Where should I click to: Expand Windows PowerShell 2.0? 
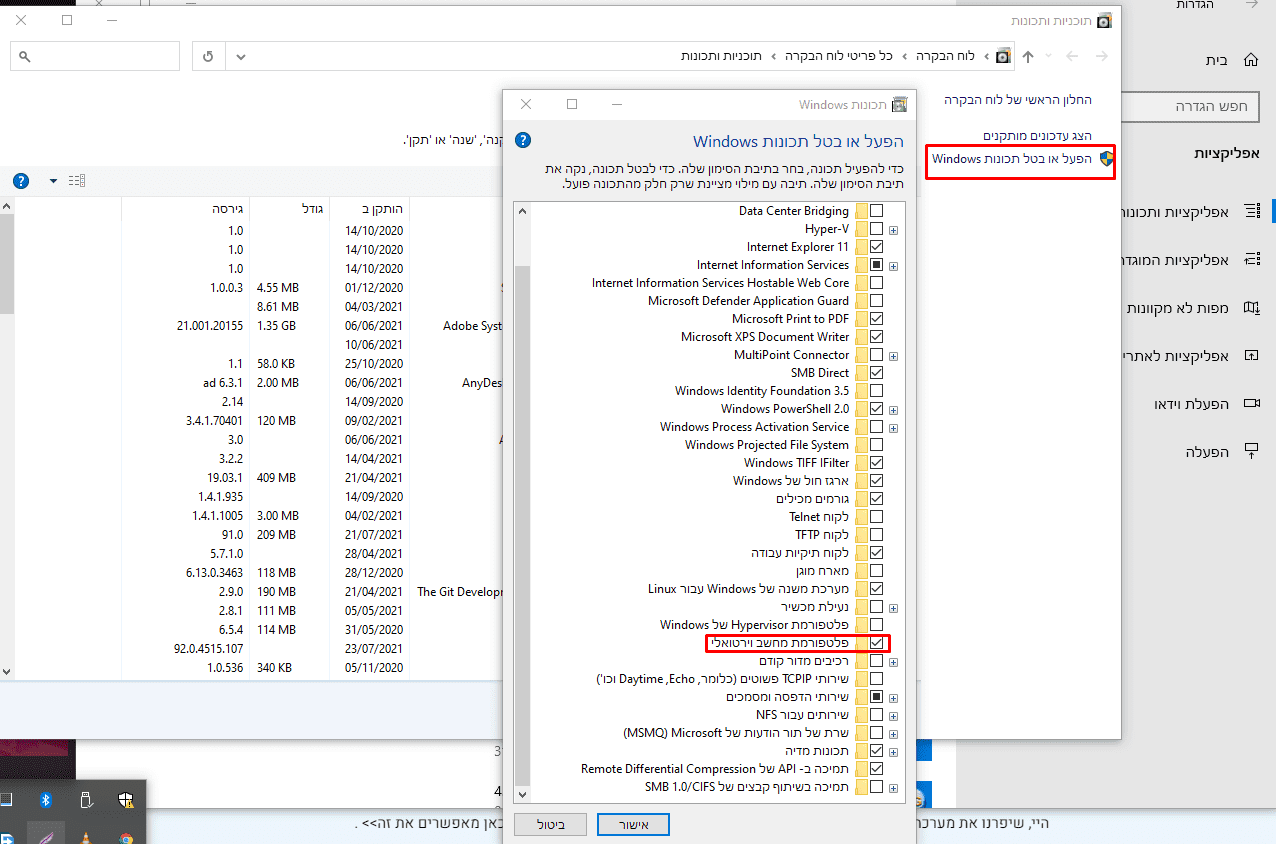[893, 410]
